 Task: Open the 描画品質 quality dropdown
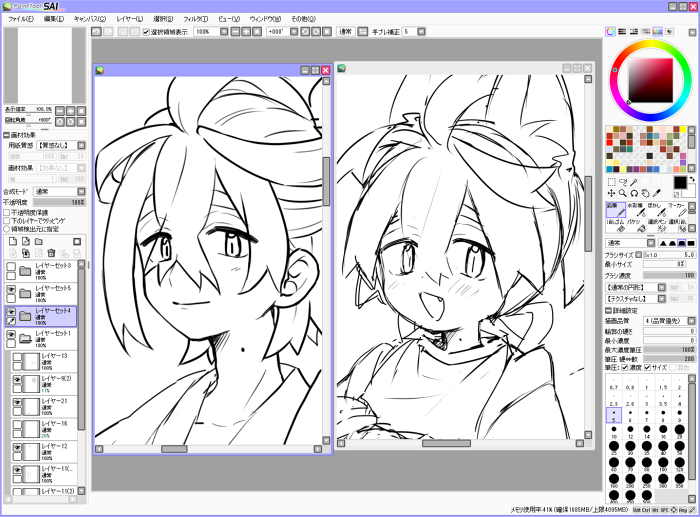pos(691,321)
